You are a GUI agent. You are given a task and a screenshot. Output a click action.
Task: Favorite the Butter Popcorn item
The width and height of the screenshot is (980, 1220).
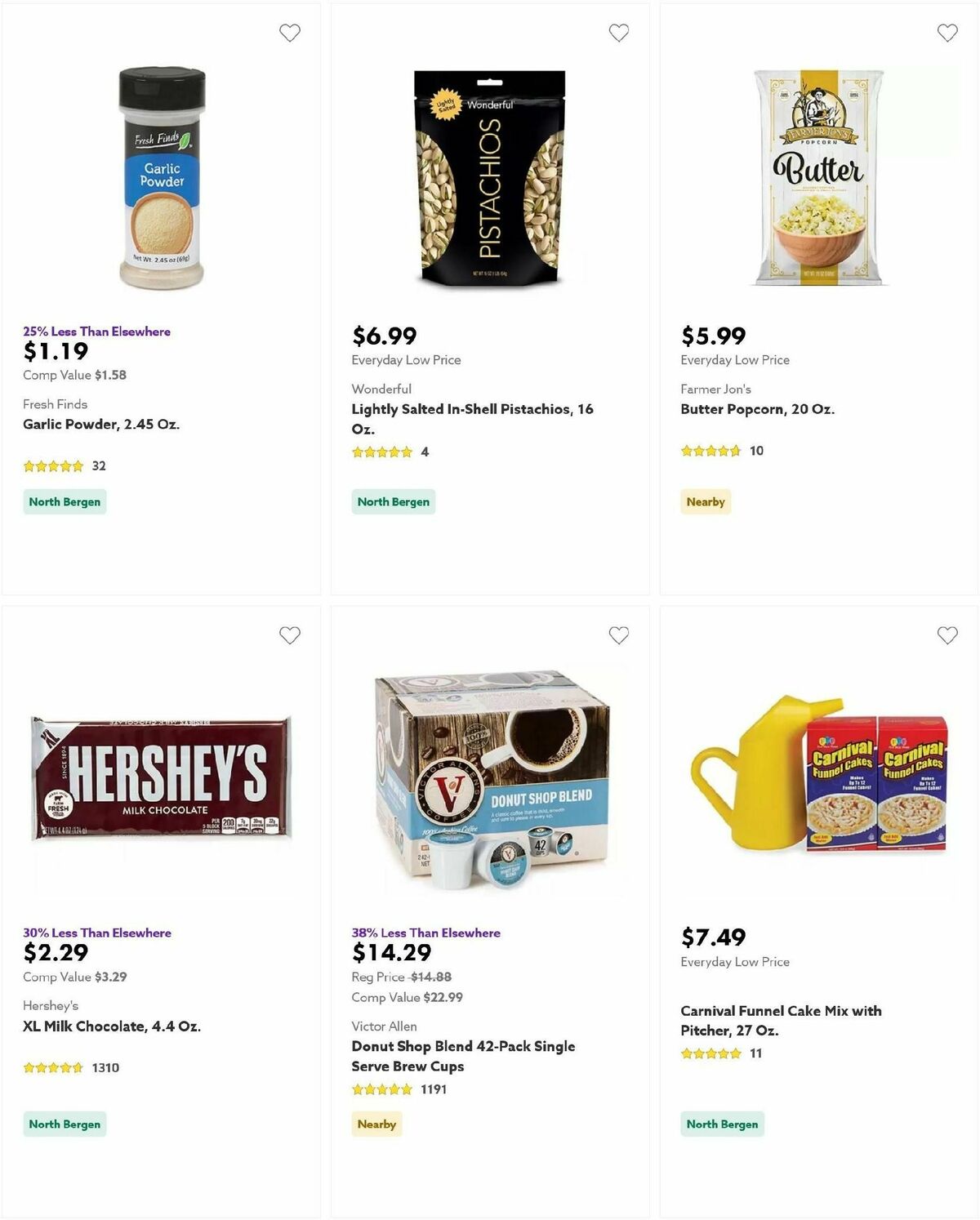(x=947, y=33)
